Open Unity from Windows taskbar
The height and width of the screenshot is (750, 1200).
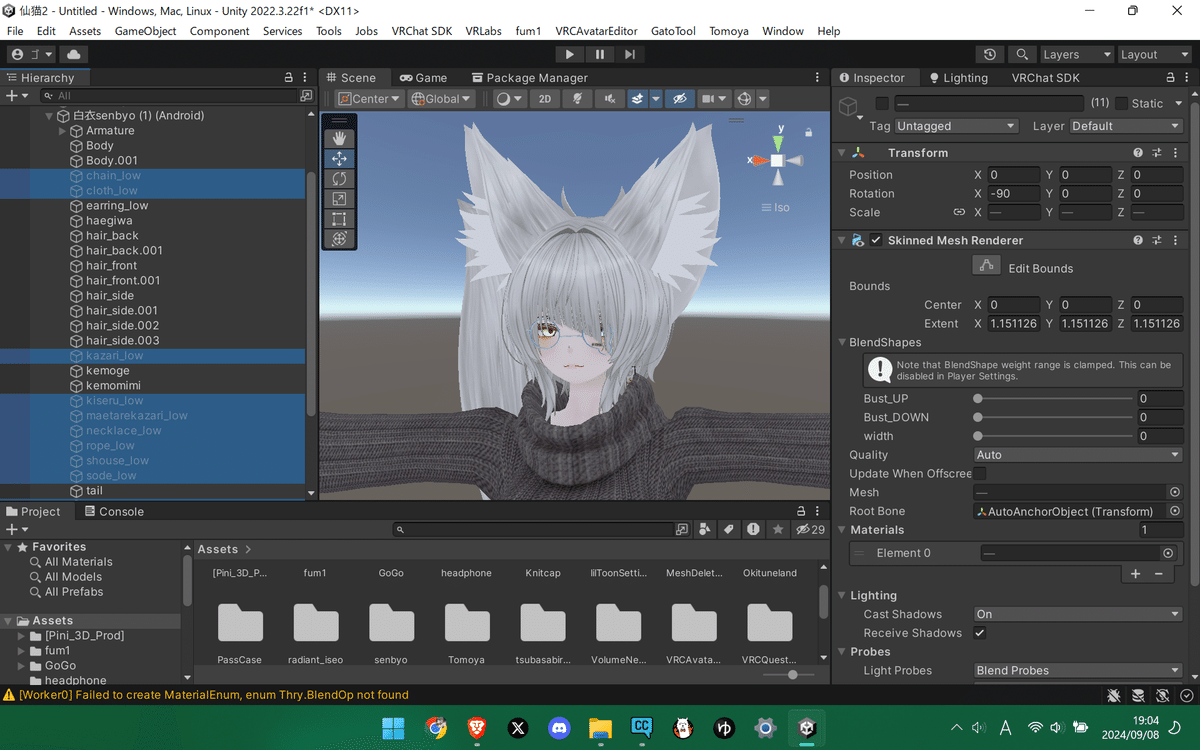tap(806, 728)
